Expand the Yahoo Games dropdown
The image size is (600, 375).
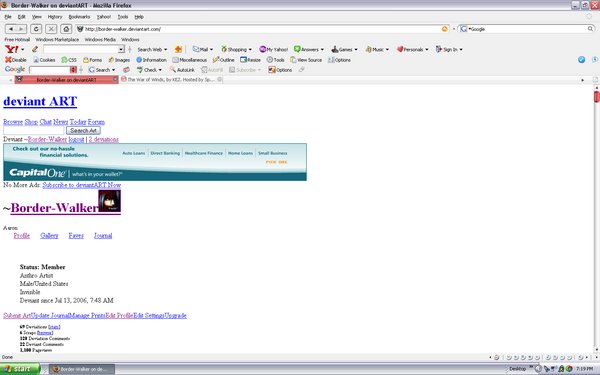(x=356, y=50)
